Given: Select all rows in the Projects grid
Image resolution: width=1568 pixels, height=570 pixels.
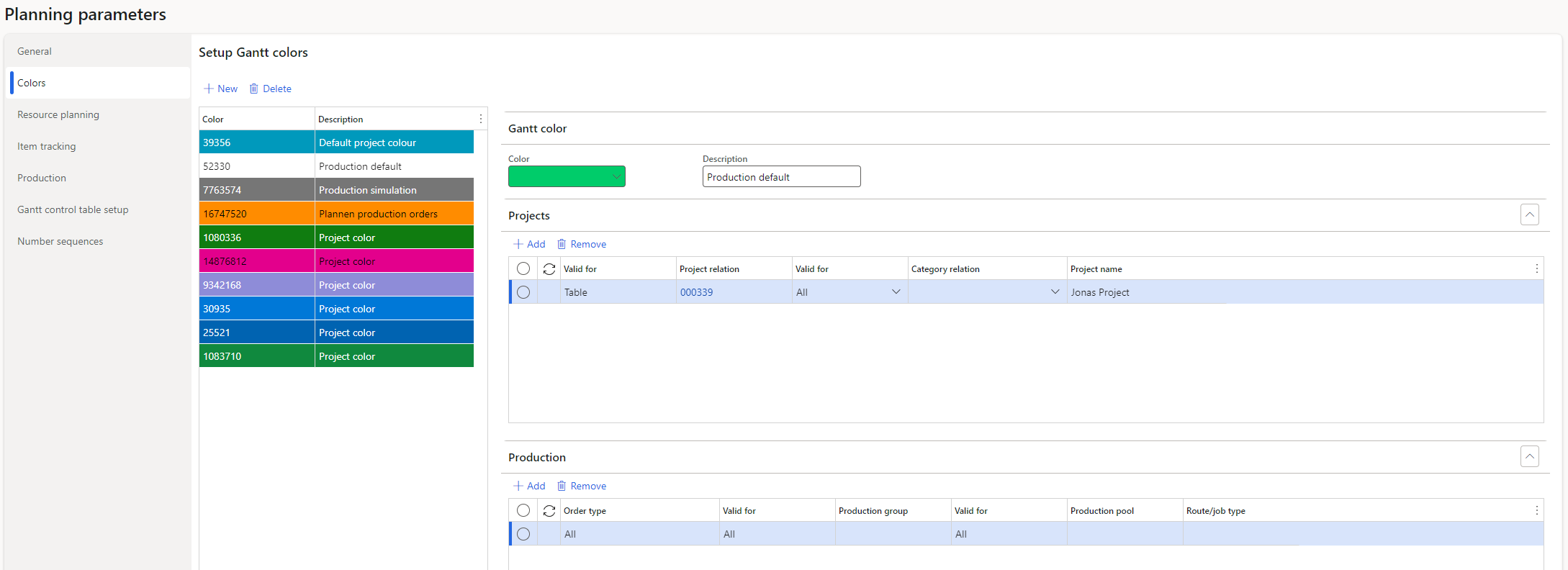Looking at the screenshot, I should tap(523, 268).
